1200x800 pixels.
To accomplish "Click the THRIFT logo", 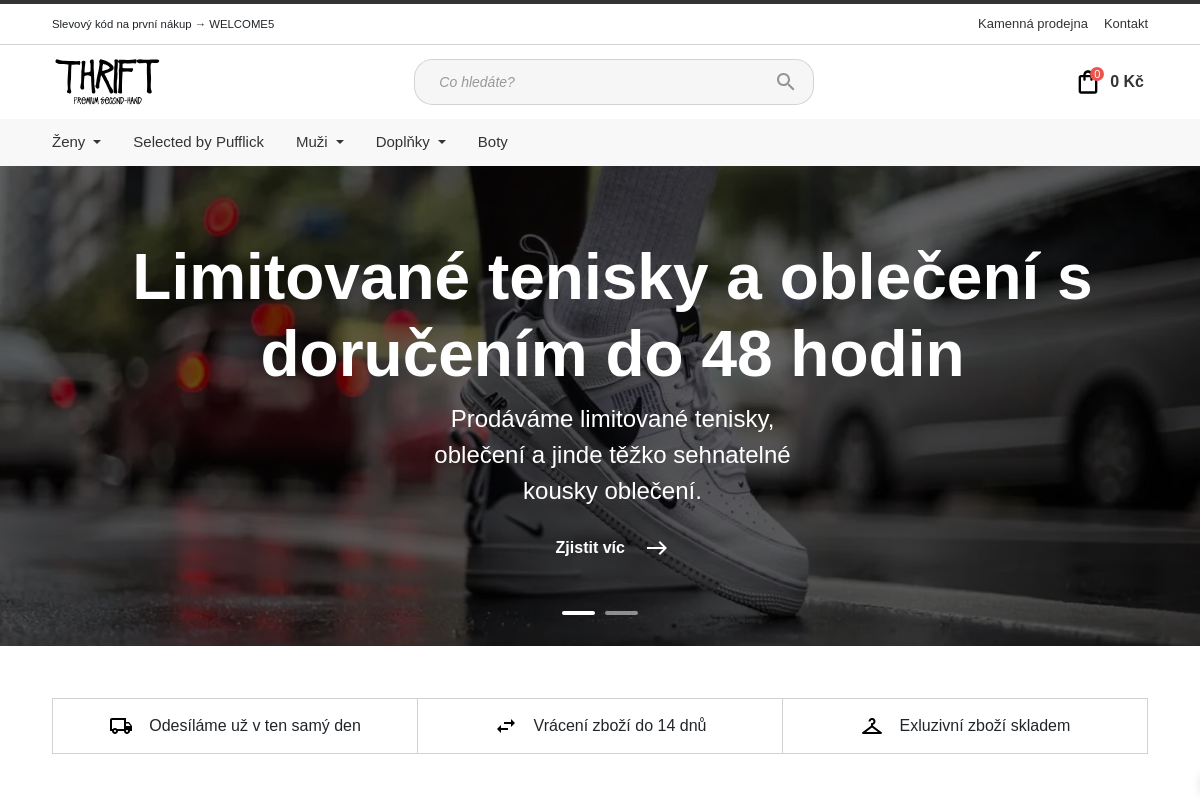I will [106, 81].
